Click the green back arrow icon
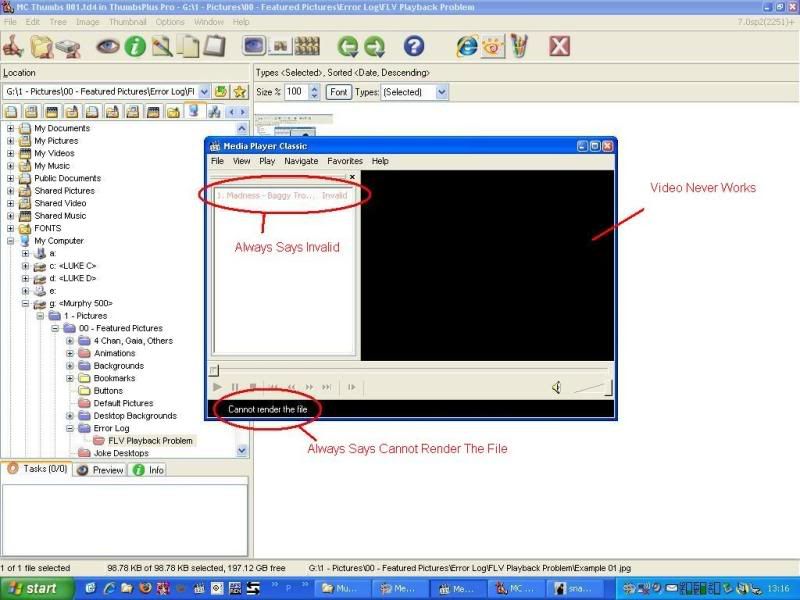 pyautogui.click(x=348, y=47)
